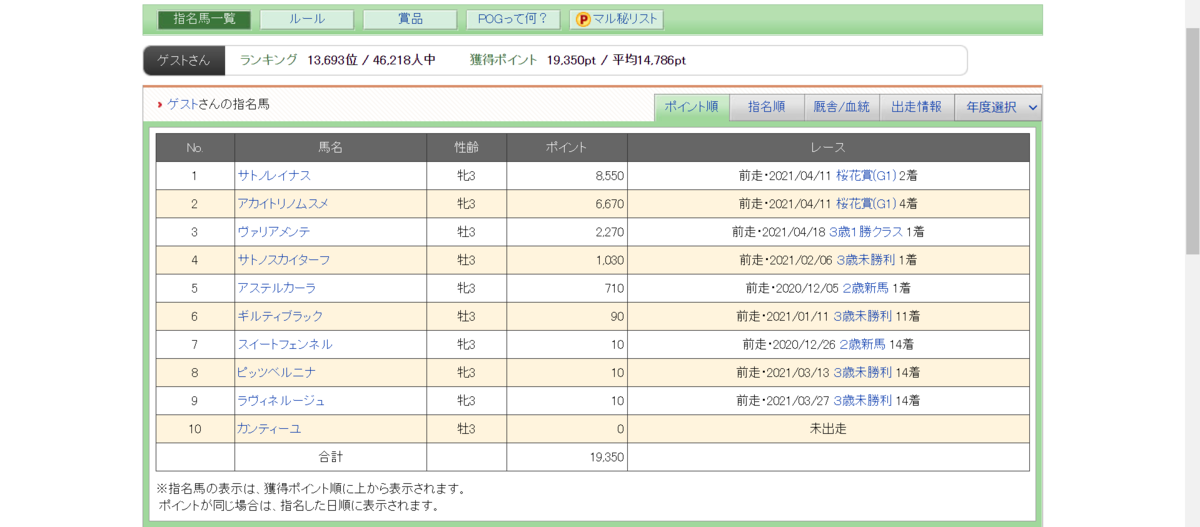The width and height of the screenshot is (1200, 527).
Task: Open horse サトノスカイターフ
Action: point(283,259)
